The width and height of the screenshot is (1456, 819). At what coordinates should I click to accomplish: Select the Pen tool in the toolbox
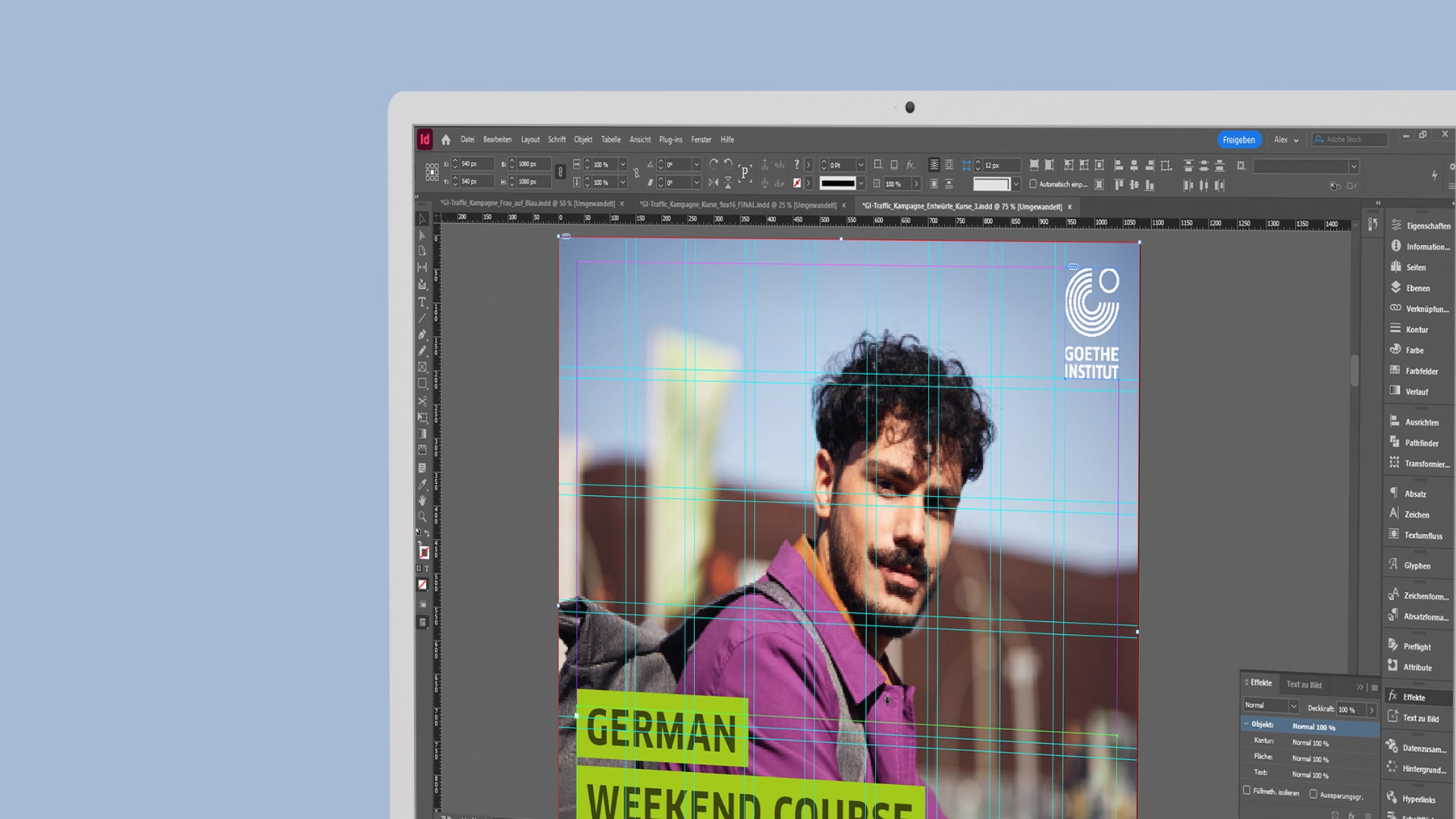pyautogui.click(x=422, y=334)
